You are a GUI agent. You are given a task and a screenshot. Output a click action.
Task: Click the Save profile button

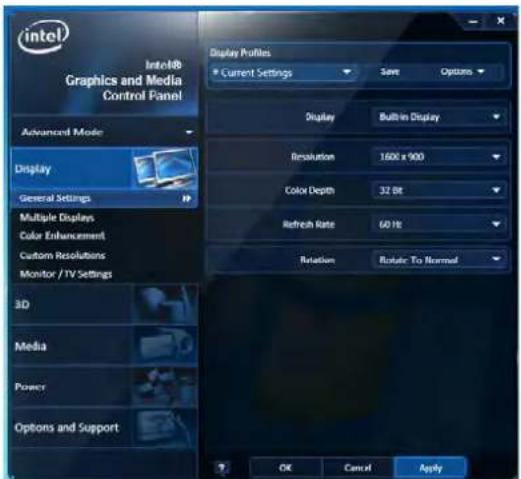pyautogui.click(x=390, y=72)
